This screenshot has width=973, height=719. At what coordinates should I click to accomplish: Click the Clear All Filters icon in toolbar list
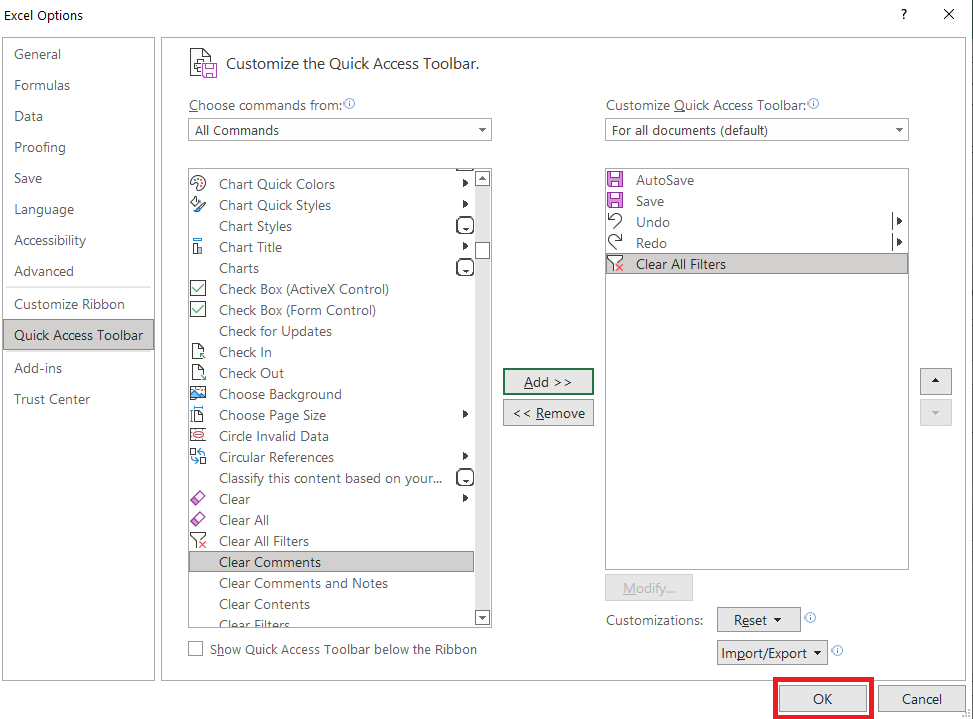pyautogui.click(x=615, y=264)
